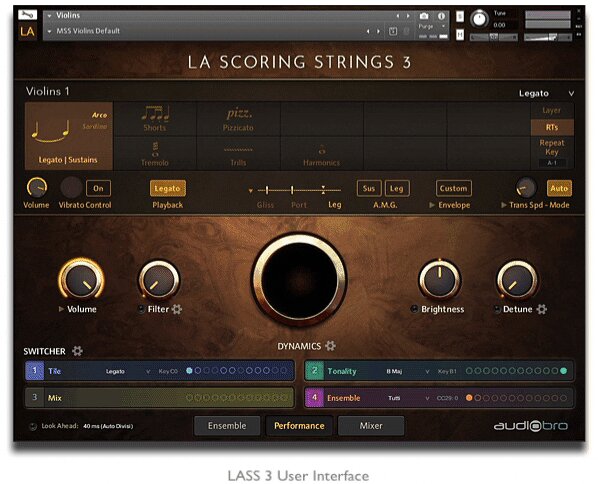Screen dimensions: 598x484
Task: Open the Switcher settings gear icon
Action: [x=77, y=351]
